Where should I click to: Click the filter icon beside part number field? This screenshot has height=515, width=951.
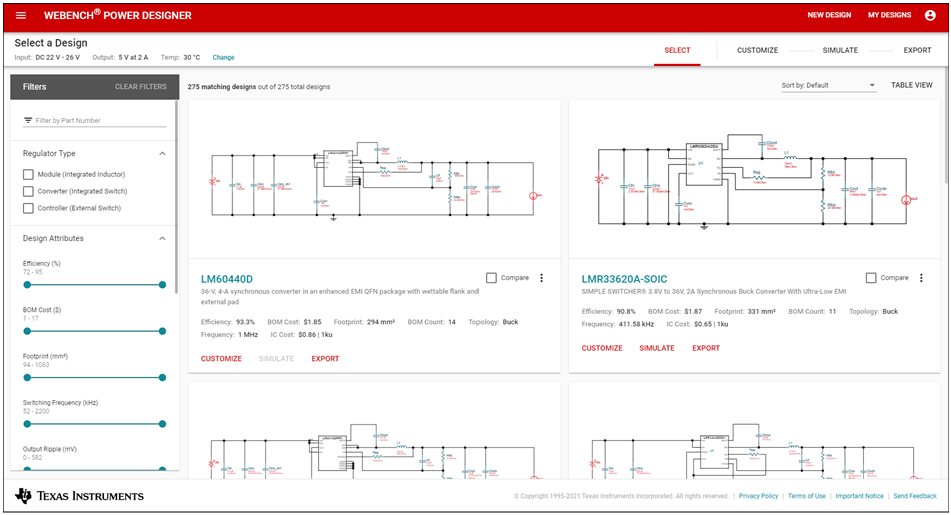[28, 120]
